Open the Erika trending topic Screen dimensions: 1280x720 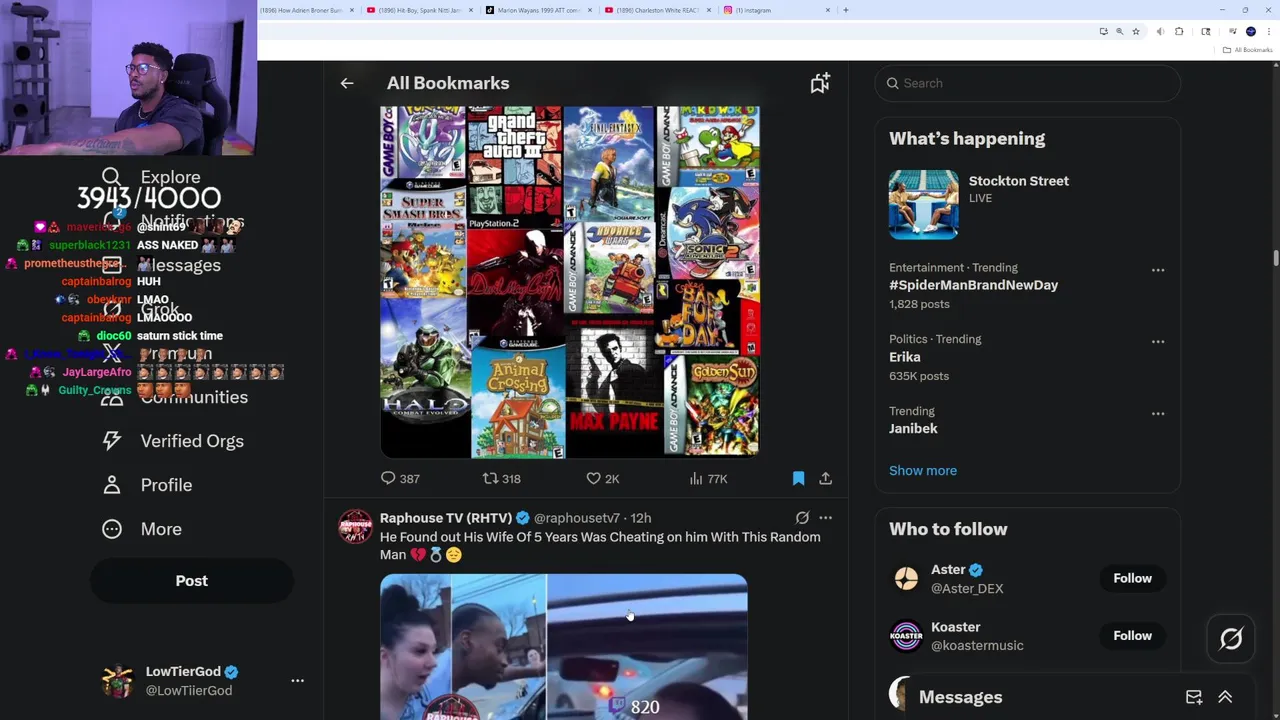[905, 357]
